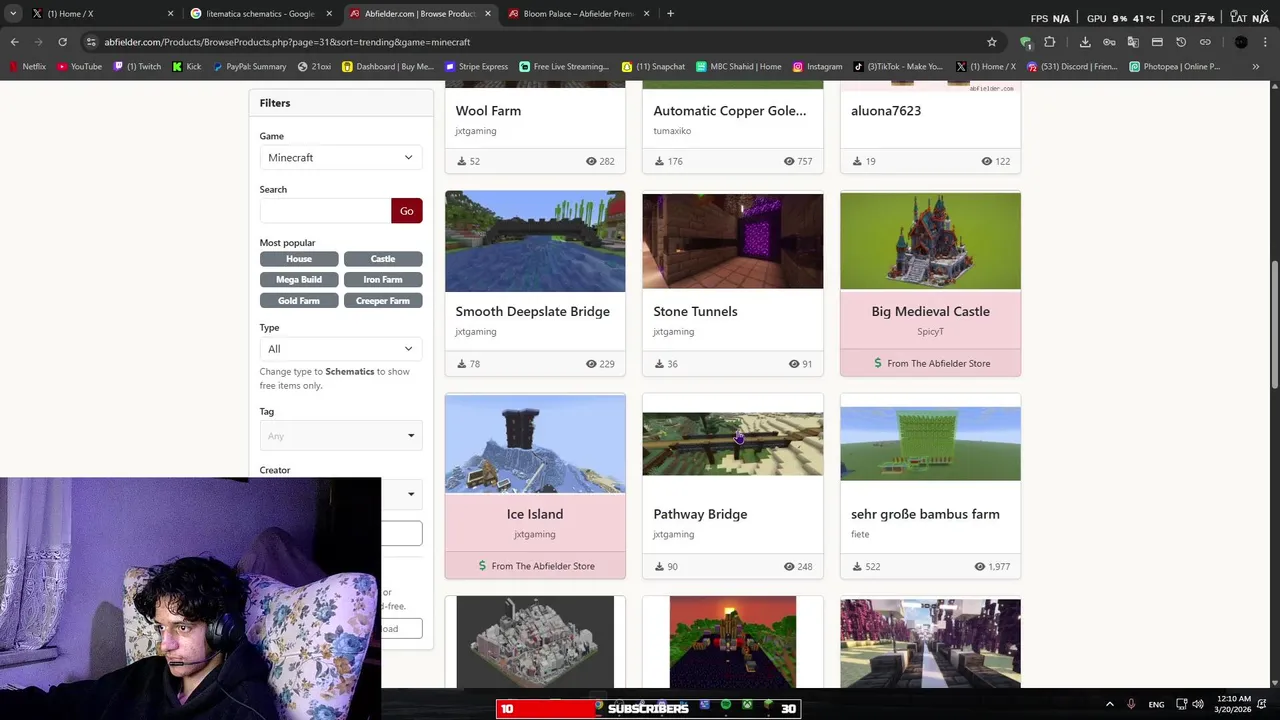Screen dimensions: 1280x720
Task: Open the Chrome extensions puzzle icon
Action: (x=1049, y=42)
